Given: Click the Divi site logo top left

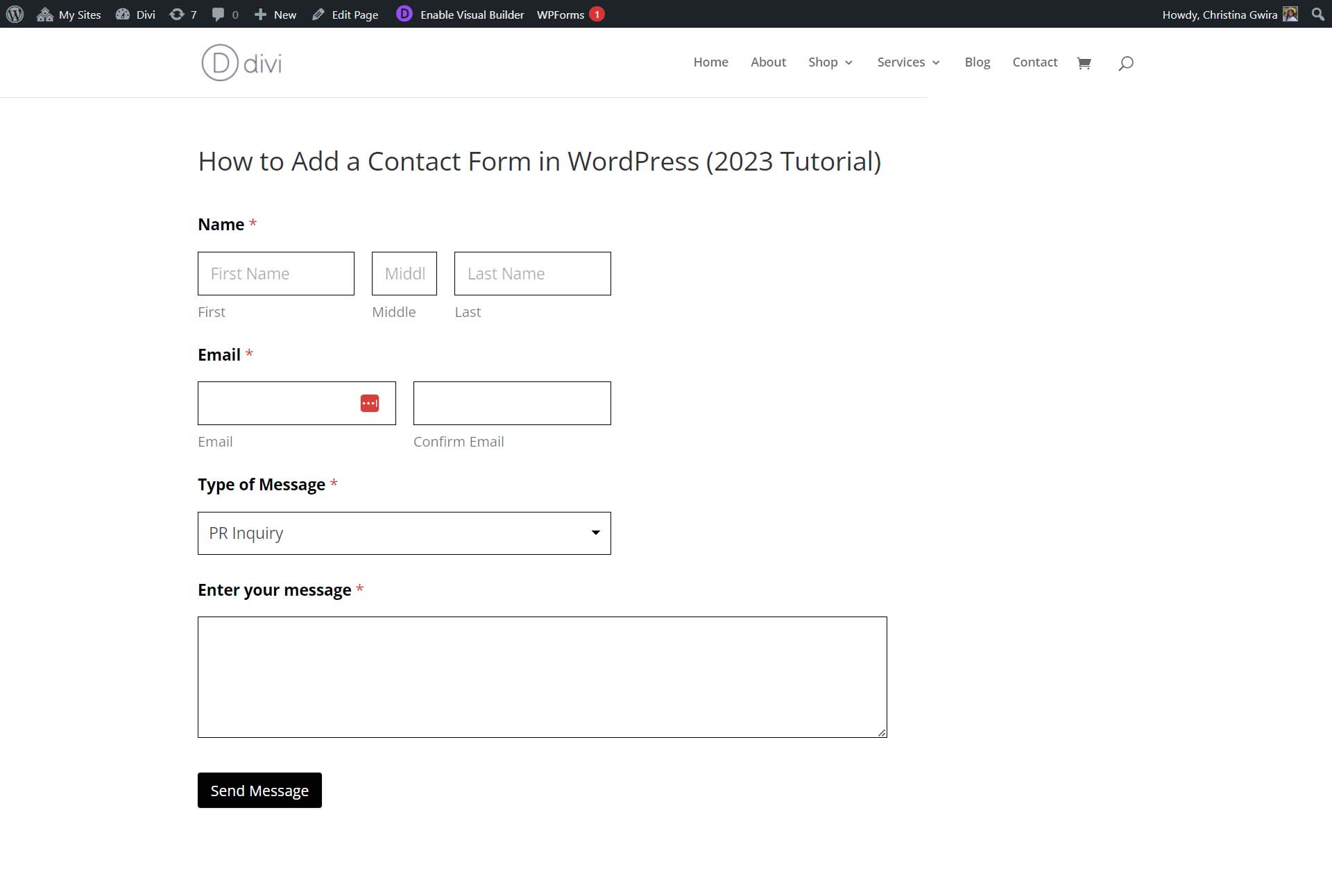Looking at the screenshot, I should point(239,62).
